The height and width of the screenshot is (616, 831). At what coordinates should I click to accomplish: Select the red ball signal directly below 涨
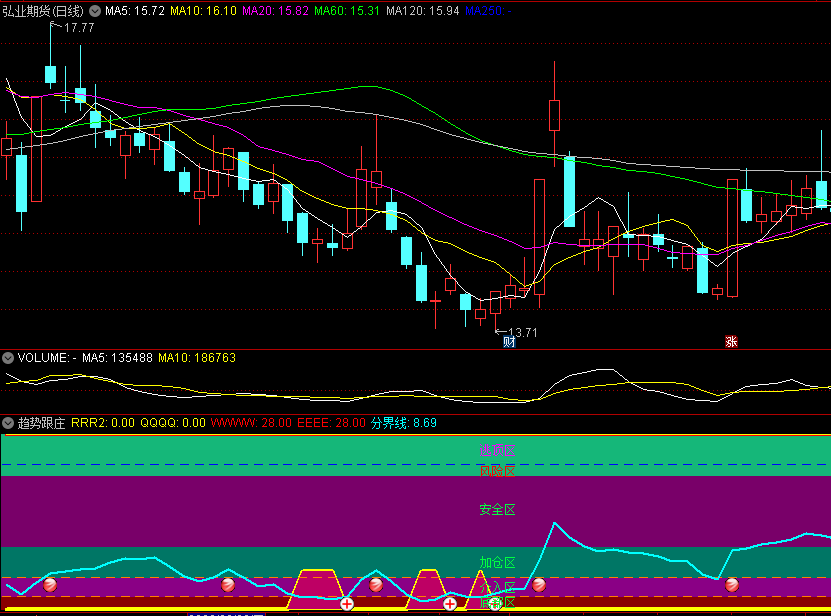click(732, 585)
